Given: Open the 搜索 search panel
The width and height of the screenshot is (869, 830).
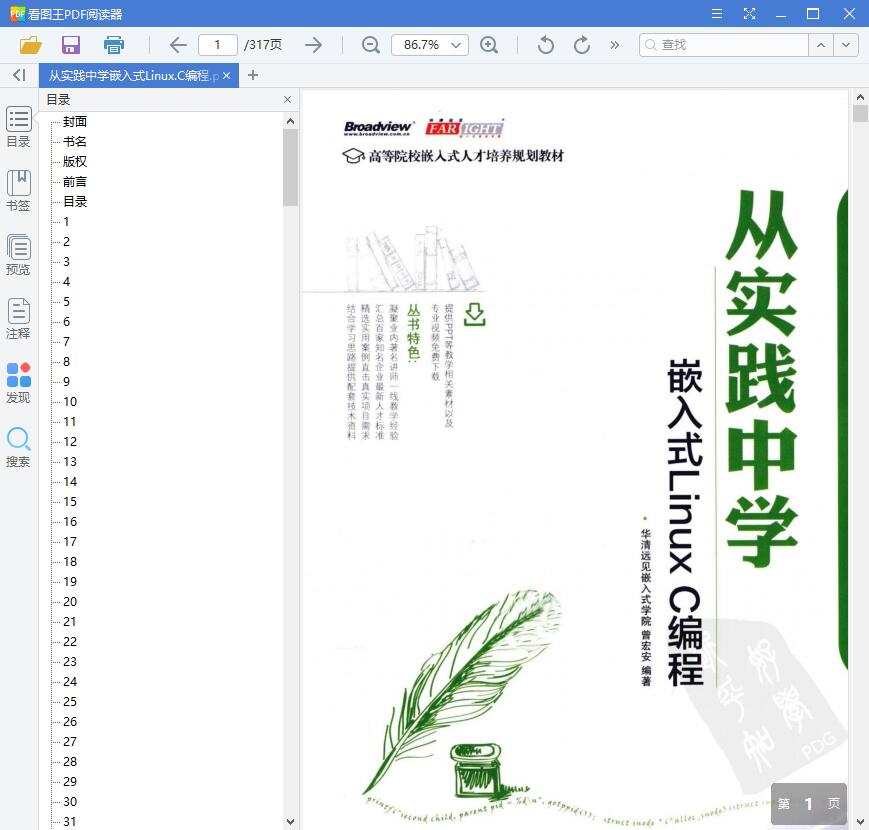Looking at the screenshot, I should click(x=18, y=447).
